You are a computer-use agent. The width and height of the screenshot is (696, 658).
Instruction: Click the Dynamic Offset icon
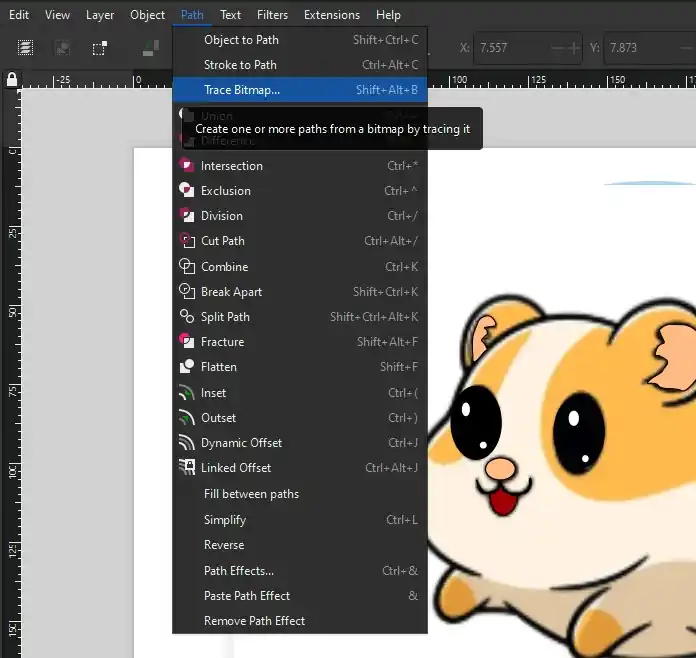(x=186, y=442)
